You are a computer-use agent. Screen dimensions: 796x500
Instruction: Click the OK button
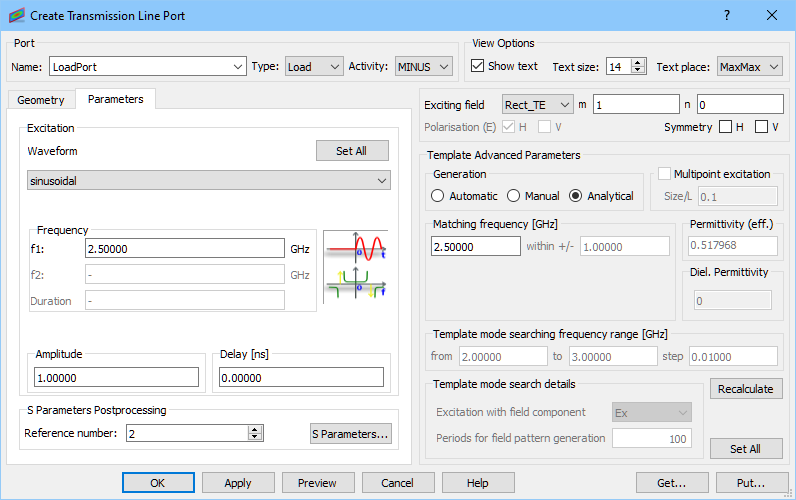[x=158, y=483]
